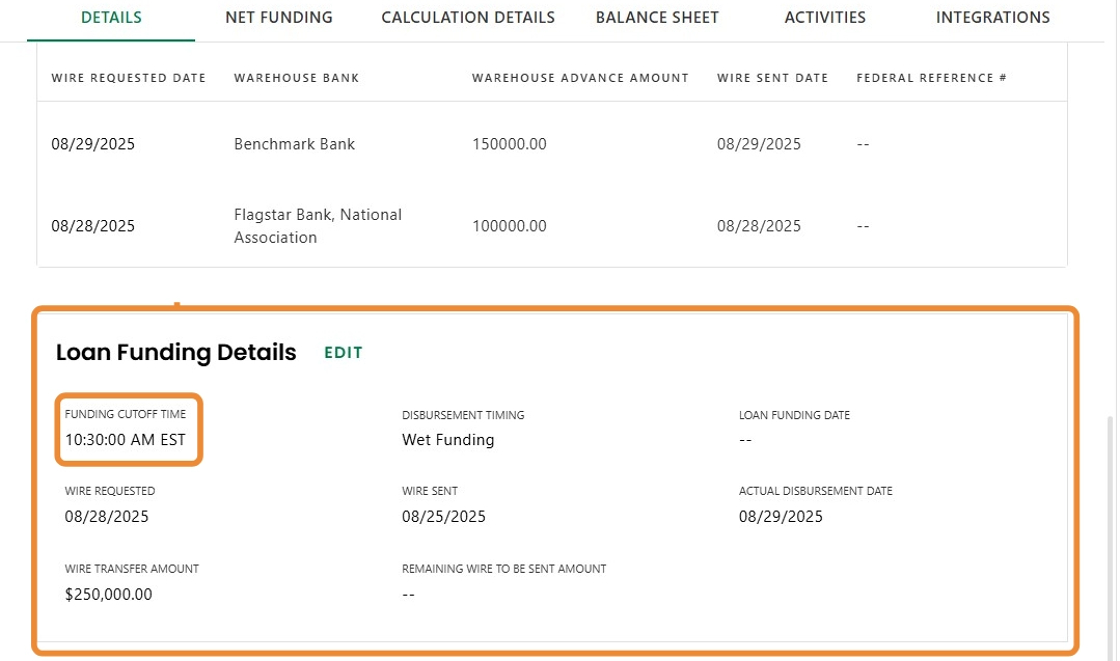Open the Integrations tab
The height and width of the screenshot is (661, 1120).
click(993, 17)
